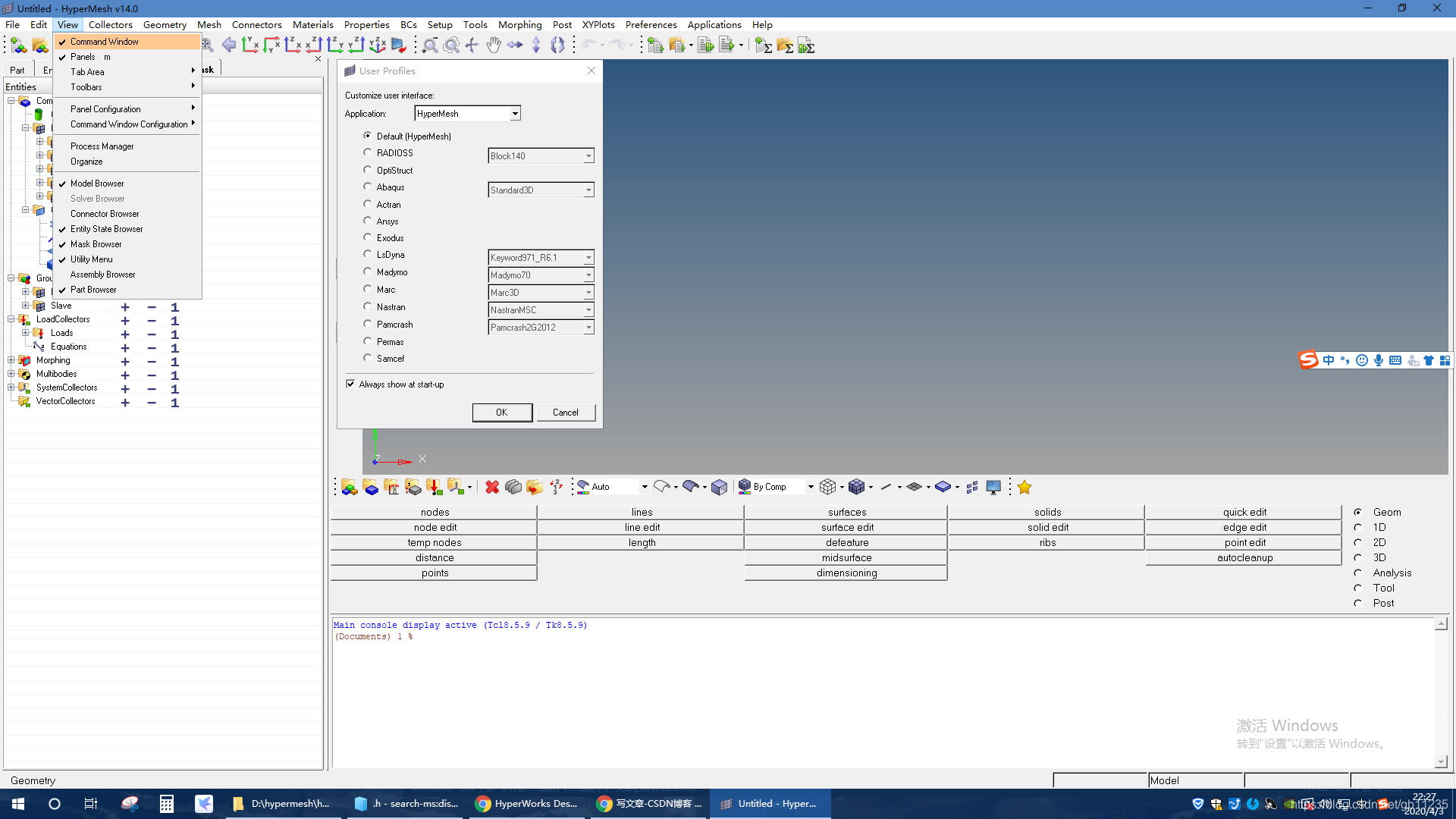Click the midsurface panel button

click(x=846, y=557)
